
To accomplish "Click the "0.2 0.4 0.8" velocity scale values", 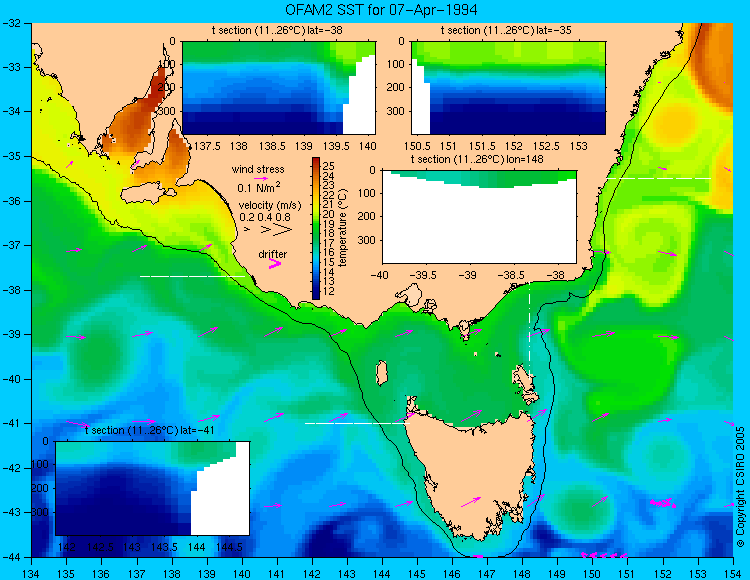I will click(x=265, y=217).
